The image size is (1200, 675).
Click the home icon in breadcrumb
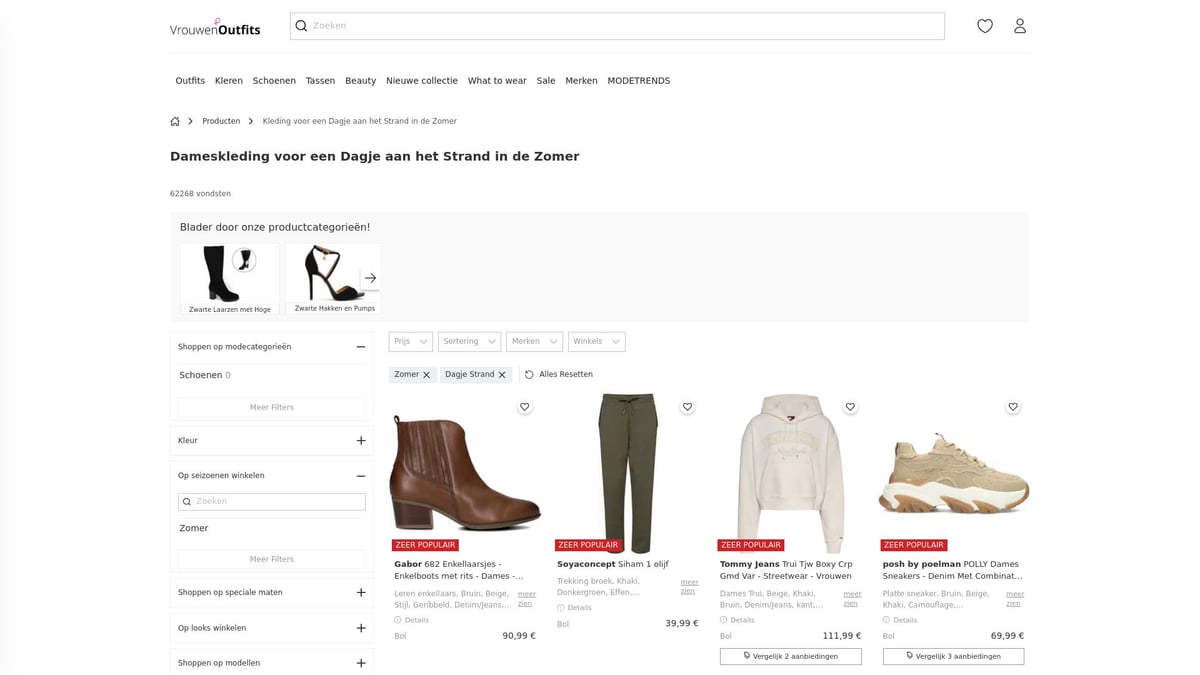point(175,121)
